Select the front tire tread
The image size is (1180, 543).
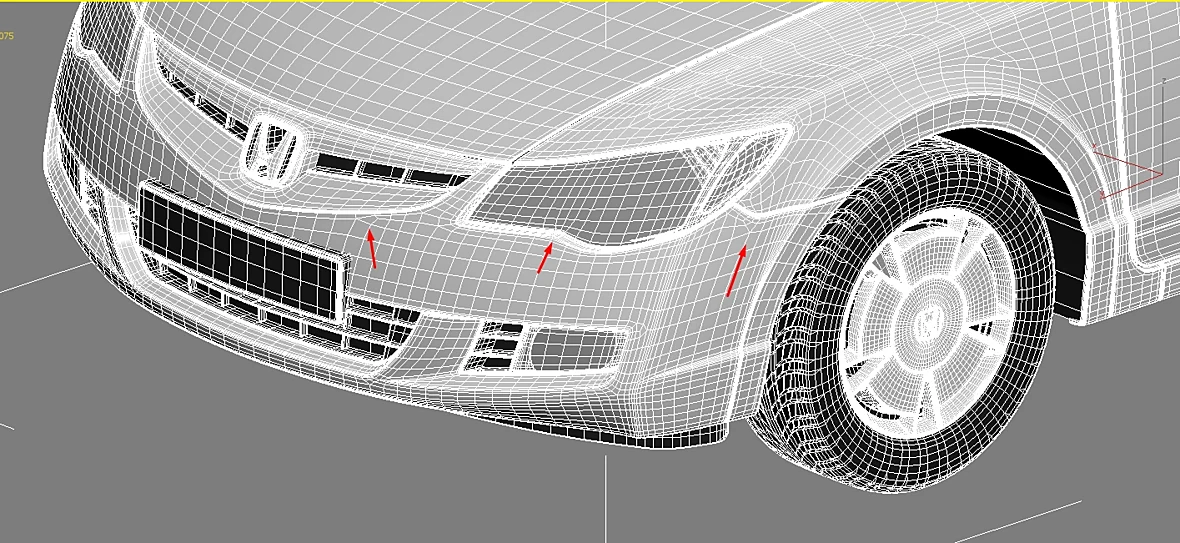click(x=804, y=316)
